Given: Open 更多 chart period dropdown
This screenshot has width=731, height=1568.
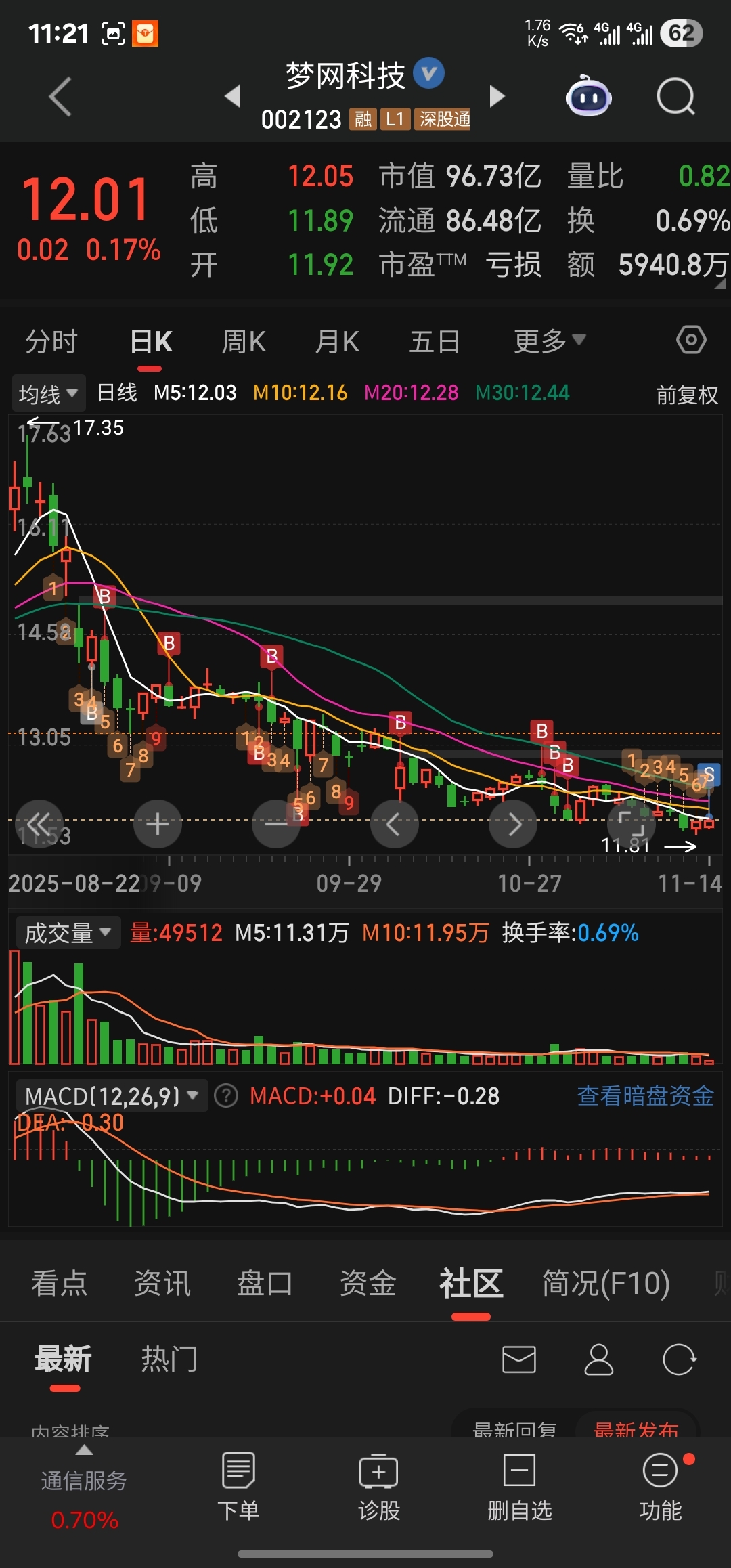Looking at the screenshot, I should [549, 341].
